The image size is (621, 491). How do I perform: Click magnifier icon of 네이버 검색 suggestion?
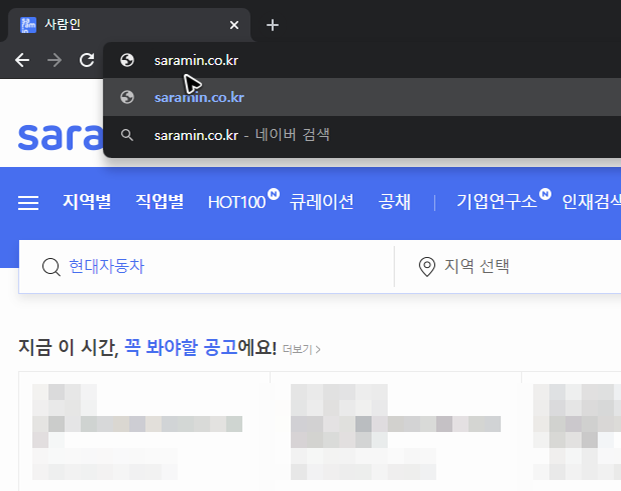point(127,135)
